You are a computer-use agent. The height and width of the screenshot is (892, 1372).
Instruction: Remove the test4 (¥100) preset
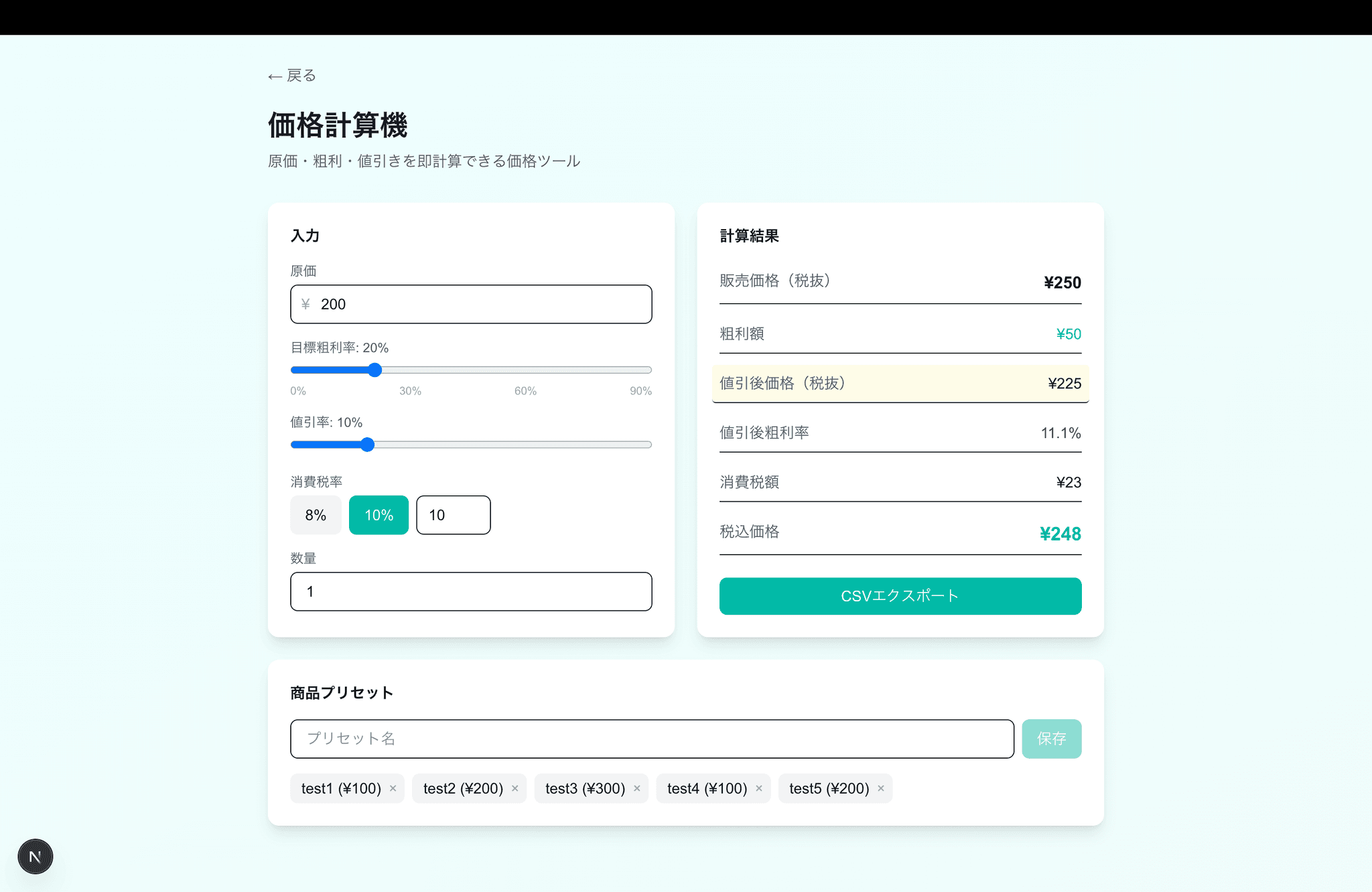(x=759, y=788)
